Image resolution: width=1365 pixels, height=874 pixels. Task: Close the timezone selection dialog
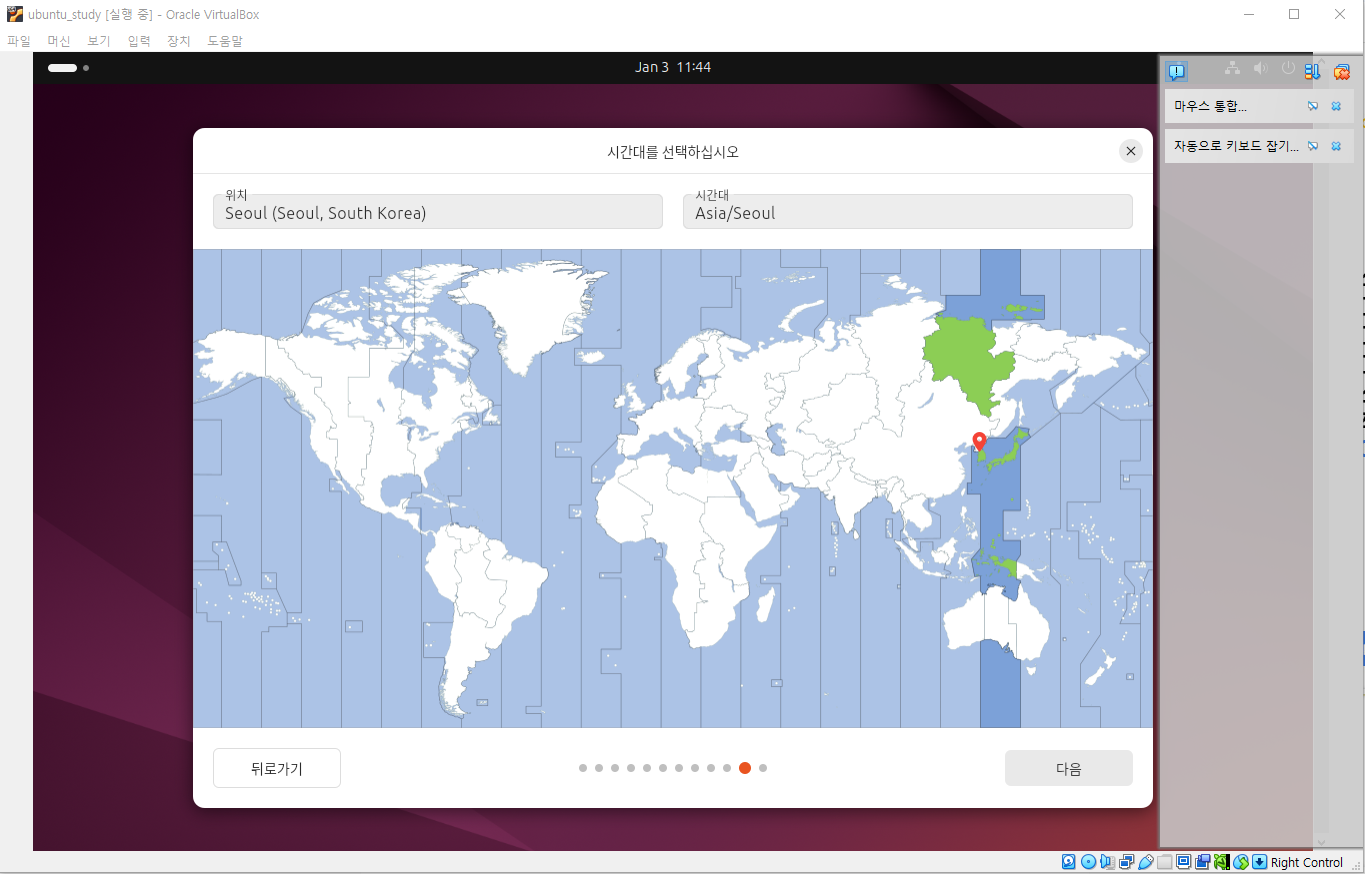1131,151
